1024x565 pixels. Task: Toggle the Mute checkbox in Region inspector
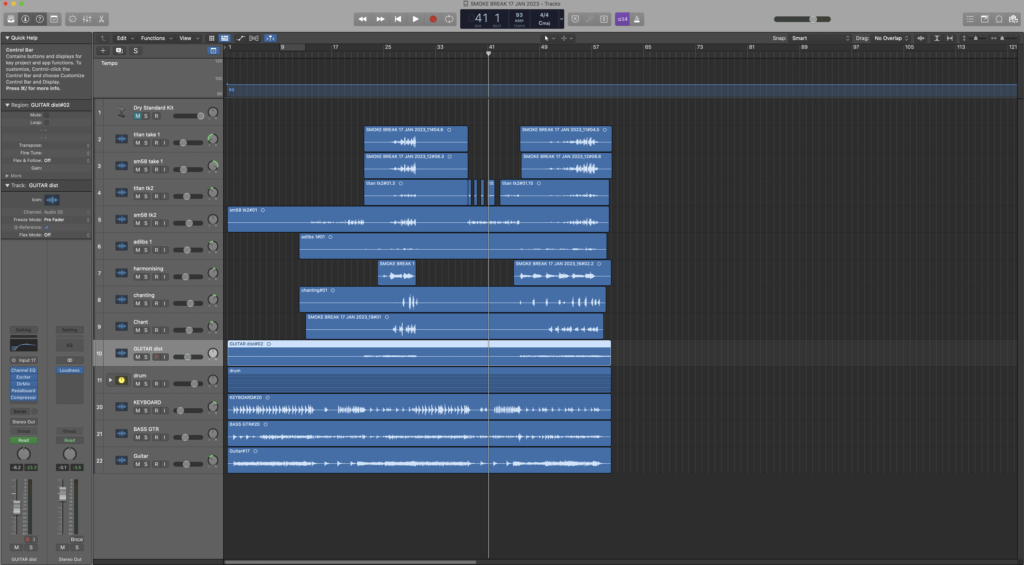click(46, 115)
